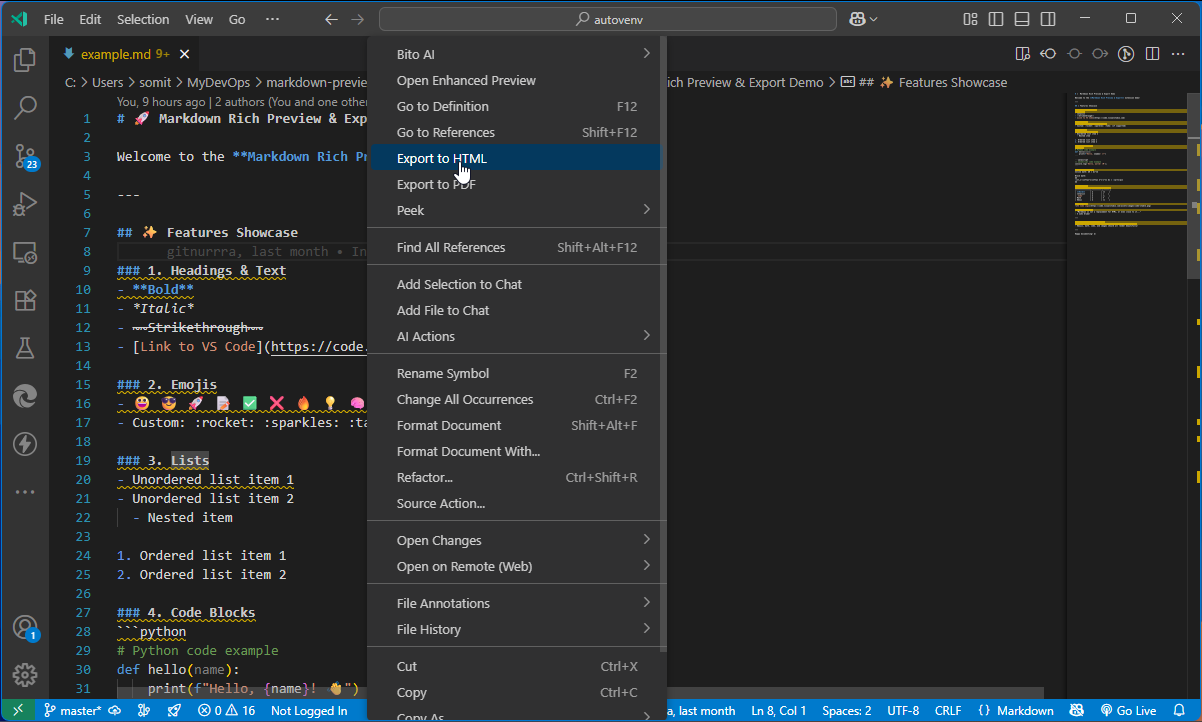The image size is (1202, 722).
Task: Choose Go to Definition
Action: click(x=515, y=106)
